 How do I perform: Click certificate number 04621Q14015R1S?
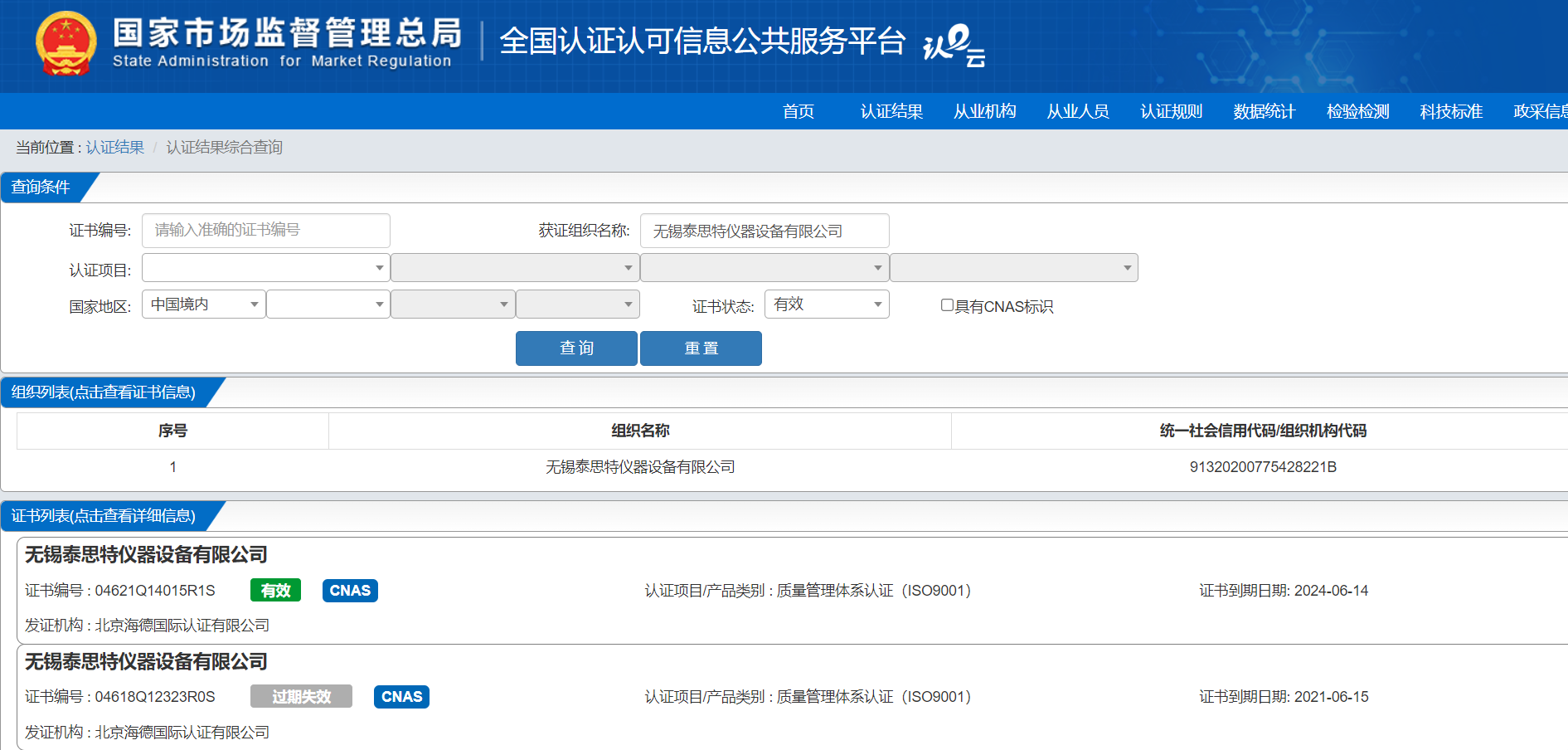[x=155, y=591]
